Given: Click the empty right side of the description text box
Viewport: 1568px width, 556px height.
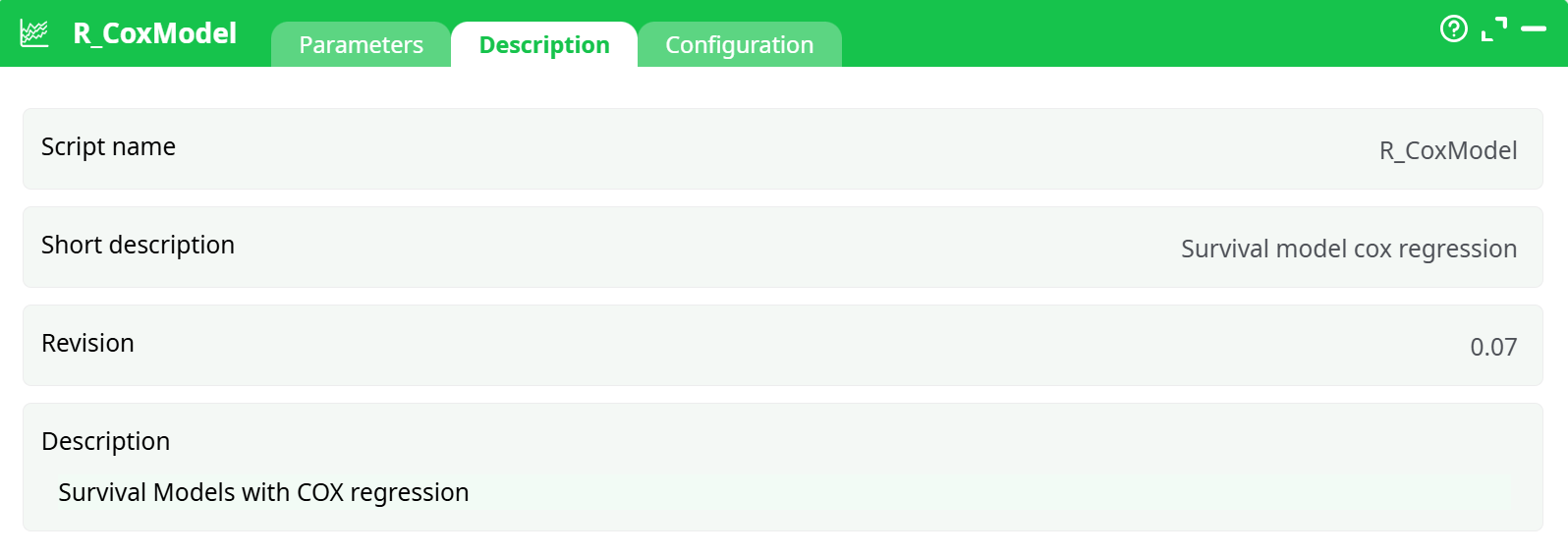Looking at the screenshot, I should [1081, 492].
